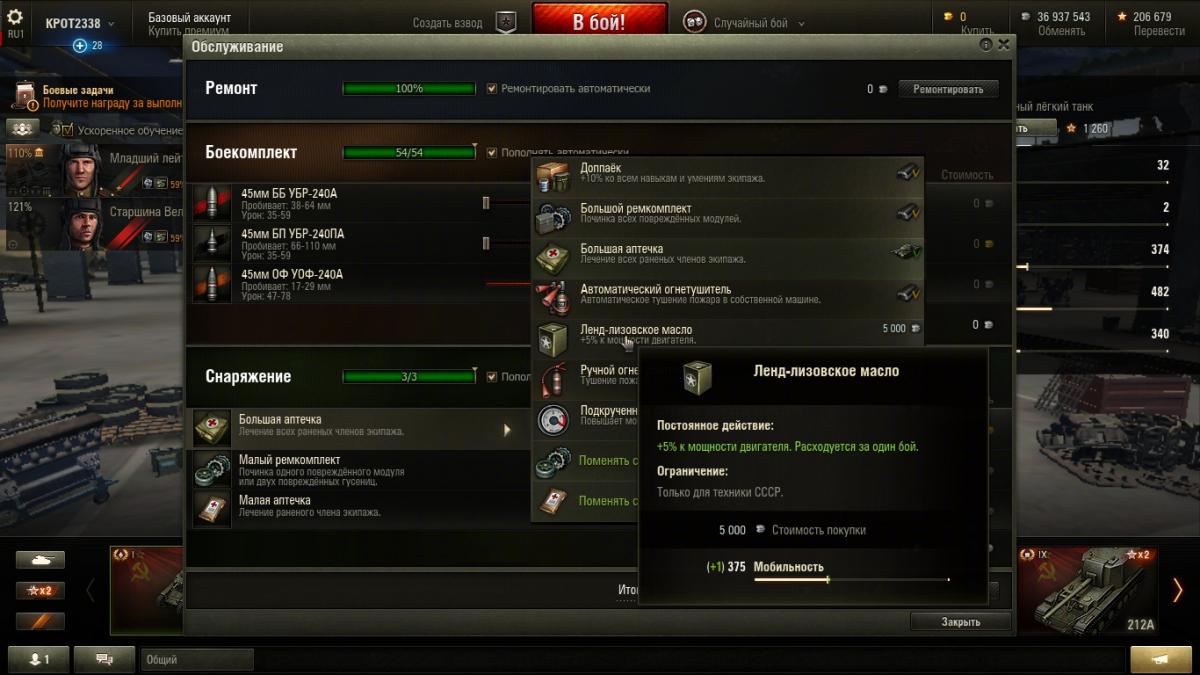Toggle automatic ammunition resupply checkbox
1200x675 pixels.
click(492, 153)
